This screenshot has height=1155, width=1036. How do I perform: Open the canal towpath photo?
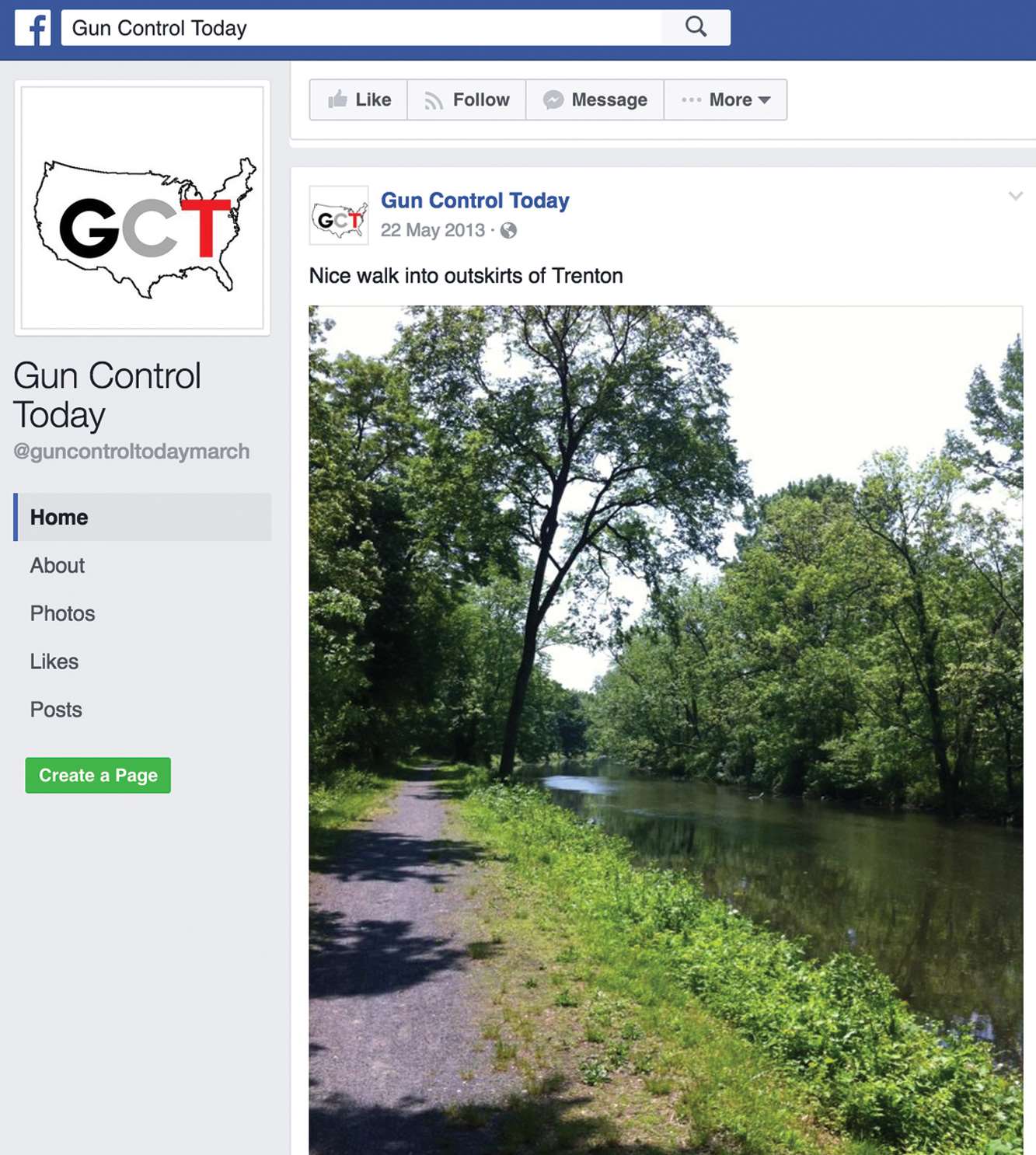coord(665,730)
